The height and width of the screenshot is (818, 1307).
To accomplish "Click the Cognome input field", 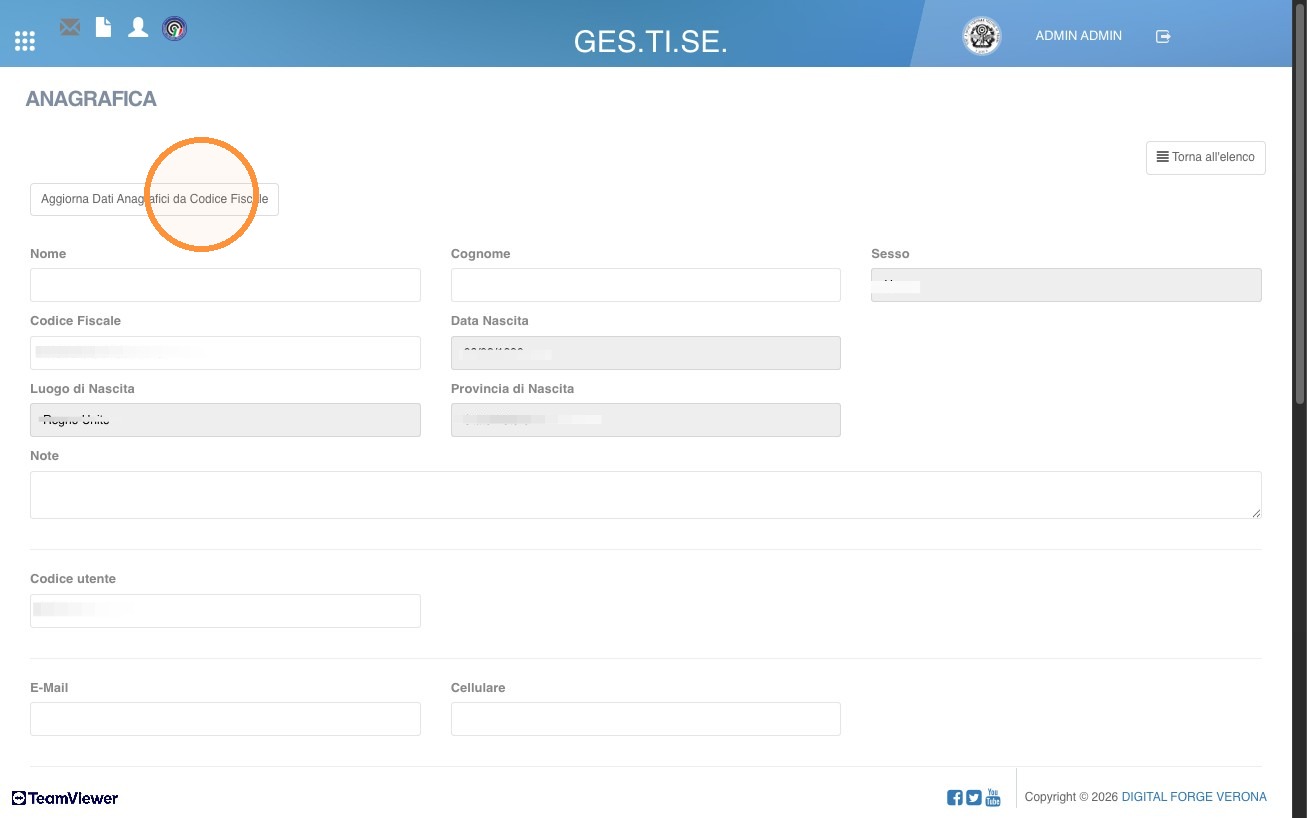I will pos(646,285).
